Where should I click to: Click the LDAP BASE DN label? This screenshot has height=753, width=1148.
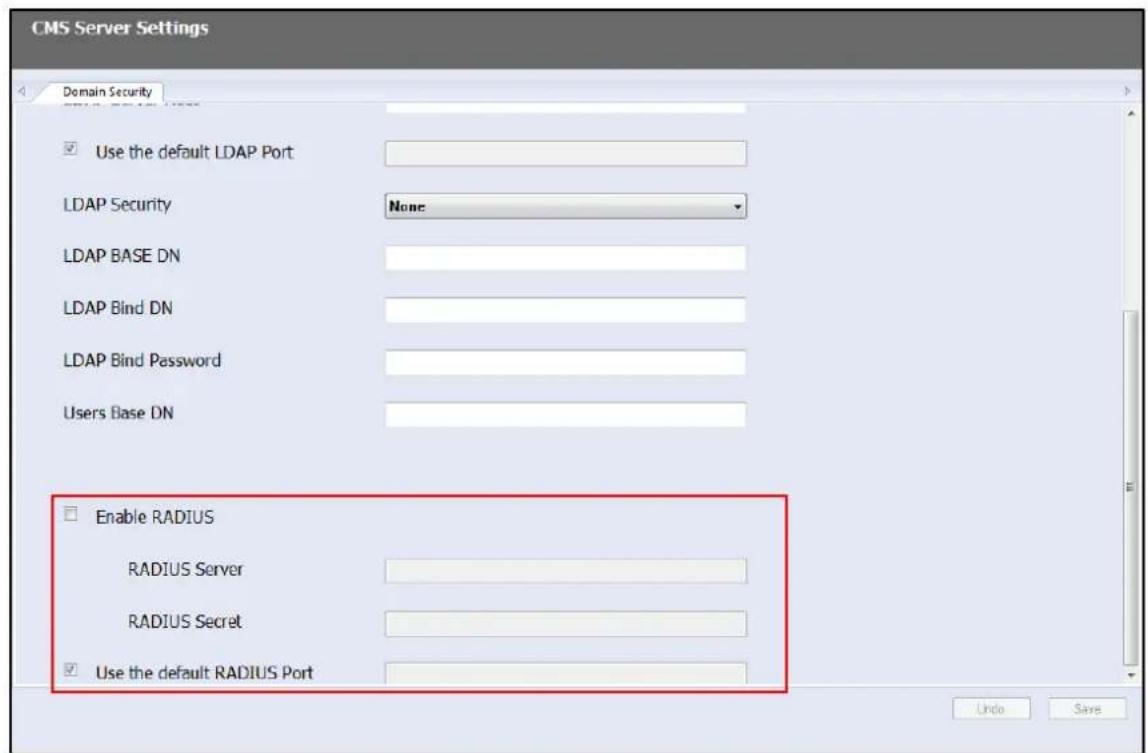click(x=122, y=256)
